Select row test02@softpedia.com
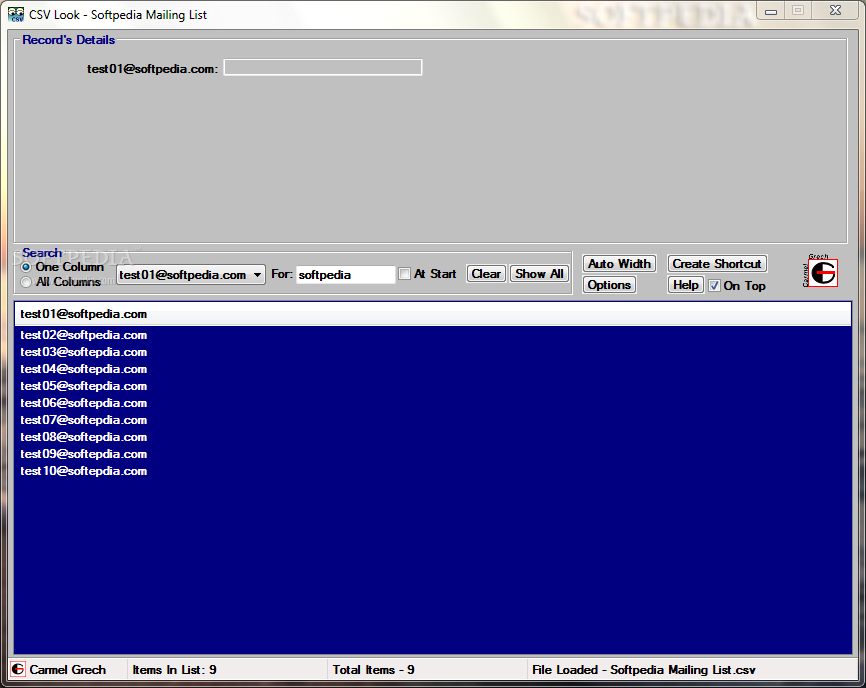Image resolution: width=866 pixels, height=688 pixels. point(432,335)
